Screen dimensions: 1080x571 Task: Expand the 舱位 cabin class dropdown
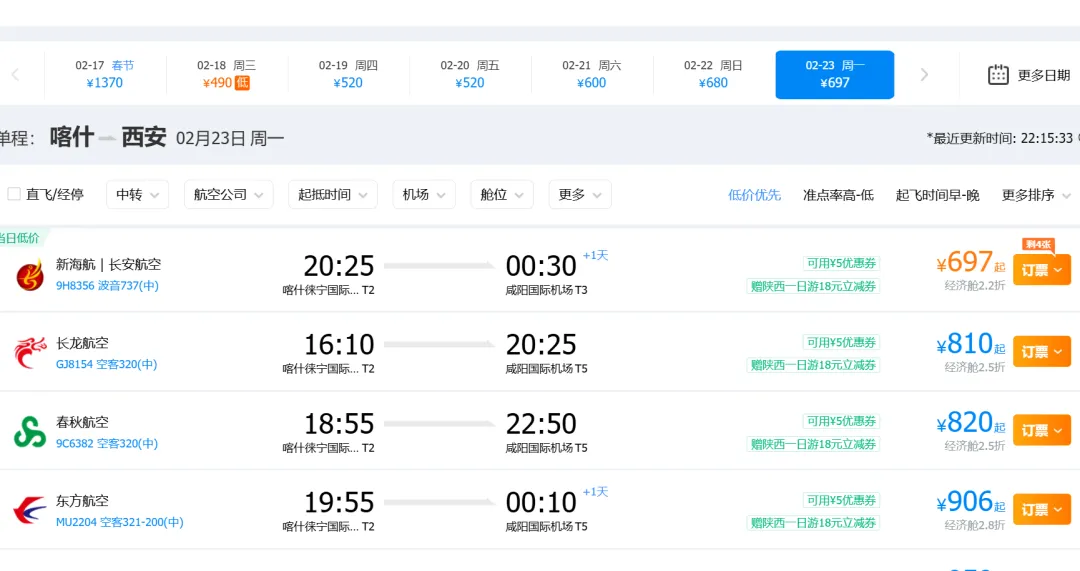501,195
